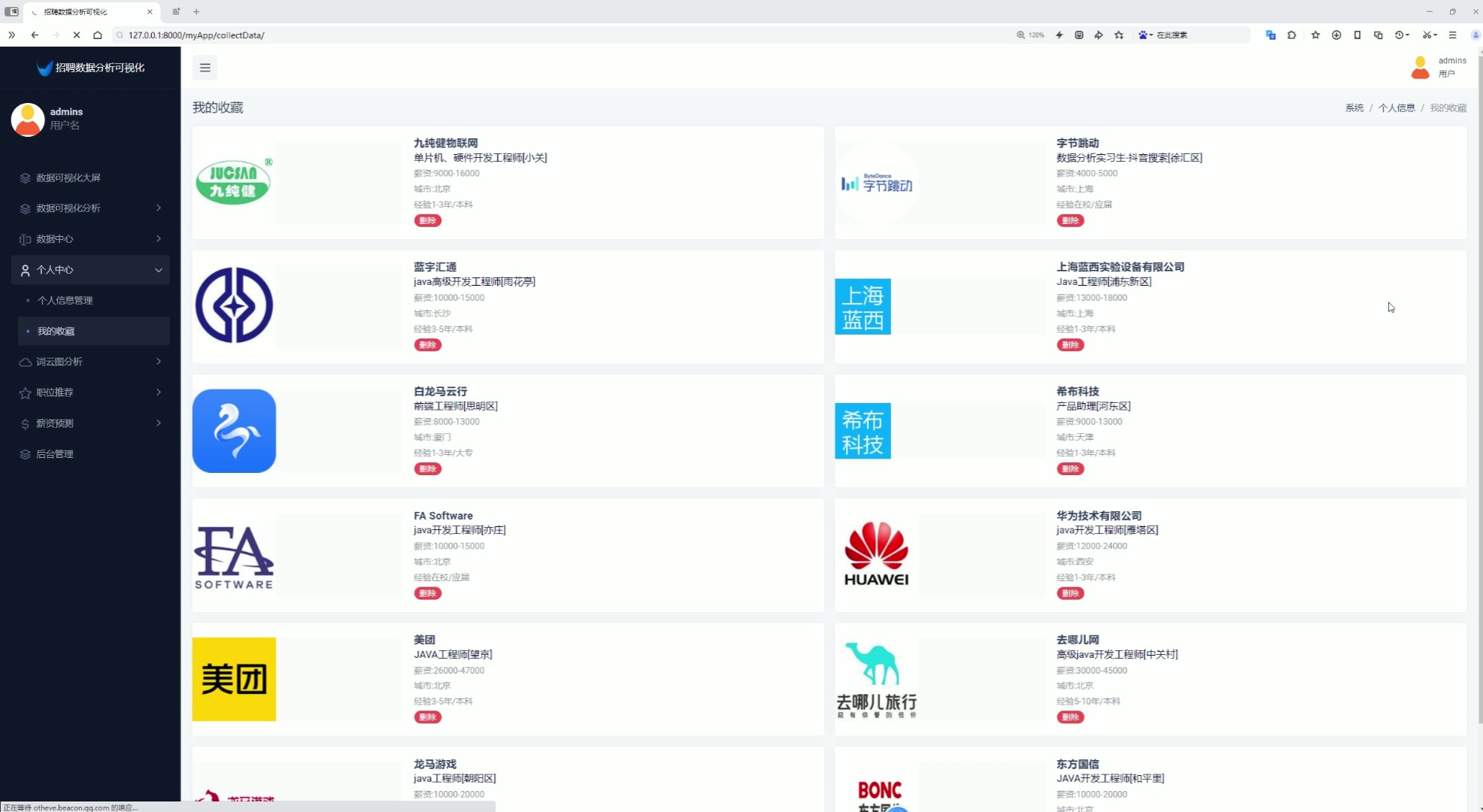Click the browser home icon

[x=98, y=35]
